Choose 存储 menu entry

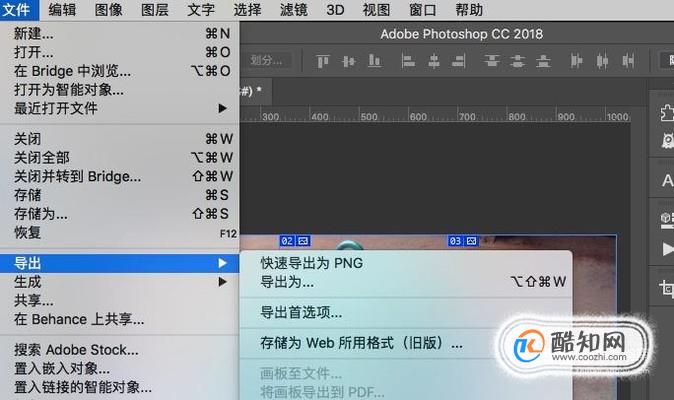click(x=119, y=195)
